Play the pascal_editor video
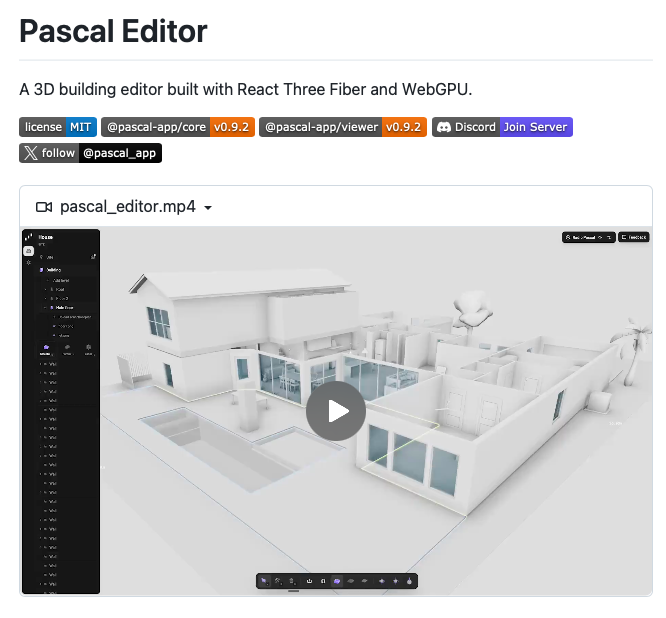Image resolution: width=666 pixels, height=618 pixels. [336, 411]
